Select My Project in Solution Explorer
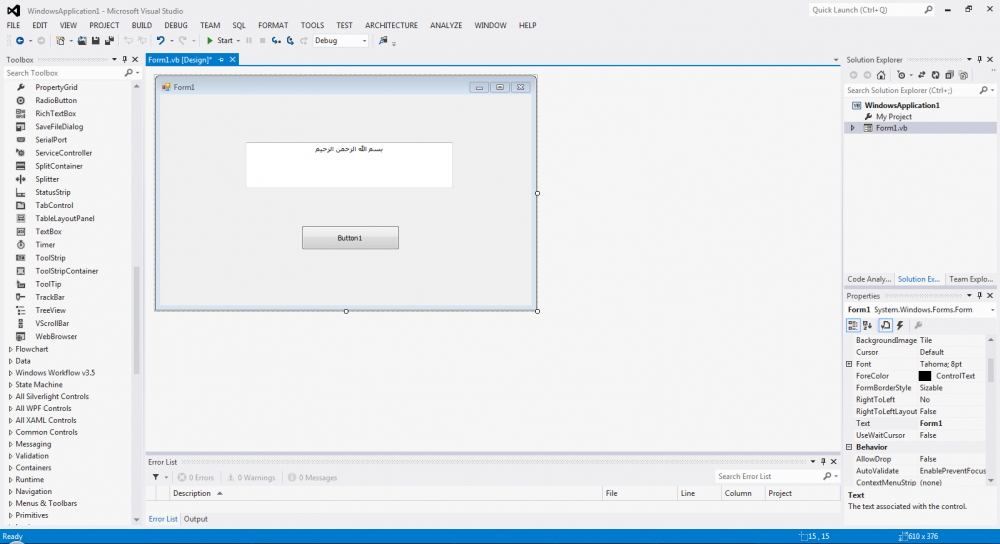The height and width of the screenshot is (544, 1000). [893, 117]
